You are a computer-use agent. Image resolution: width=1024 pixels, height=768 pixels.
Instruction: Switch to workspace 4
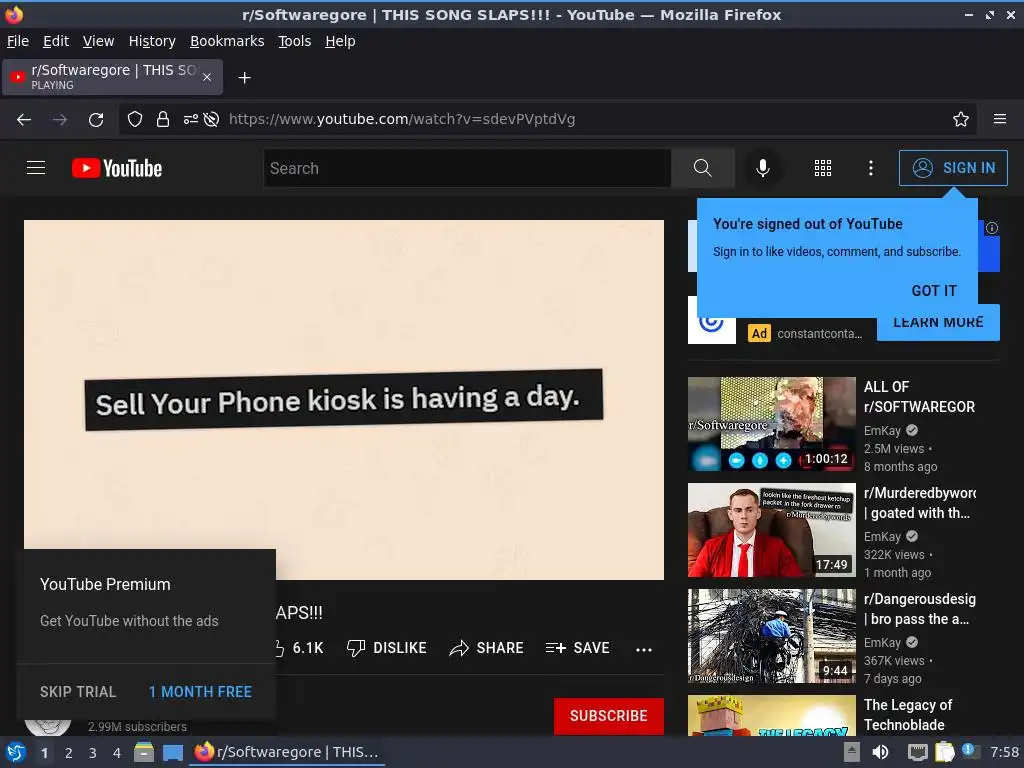point(116,753)
